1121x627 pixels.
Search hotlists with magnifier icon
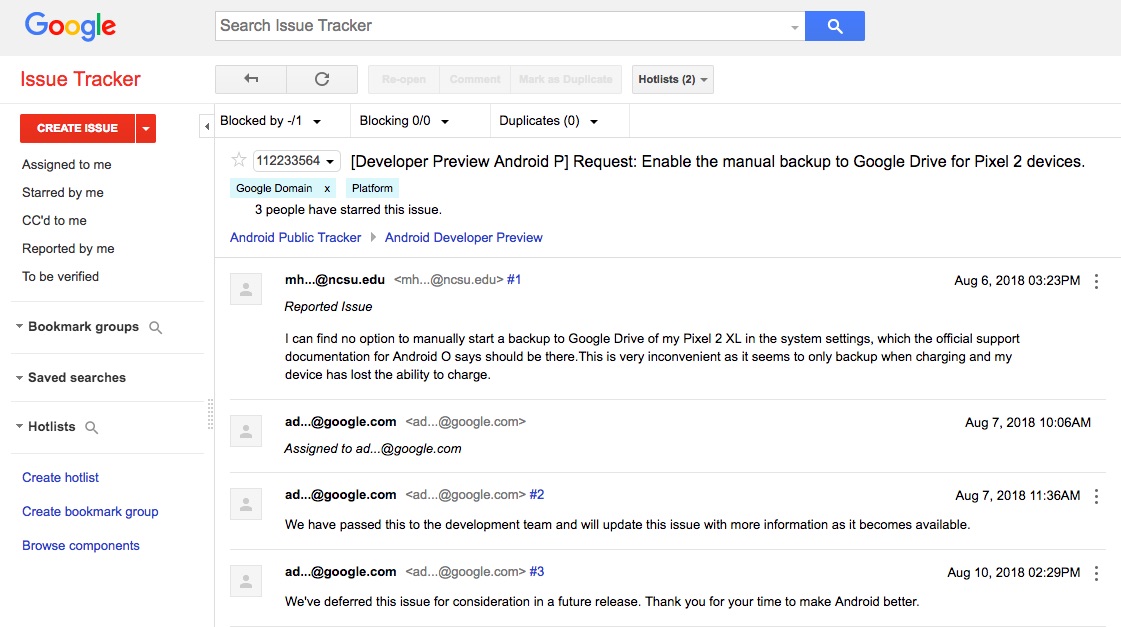tap(91, 428)
